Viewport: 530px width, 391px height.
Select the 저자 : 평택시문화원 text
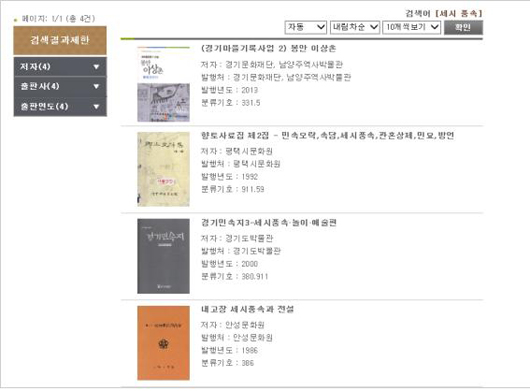237,151
